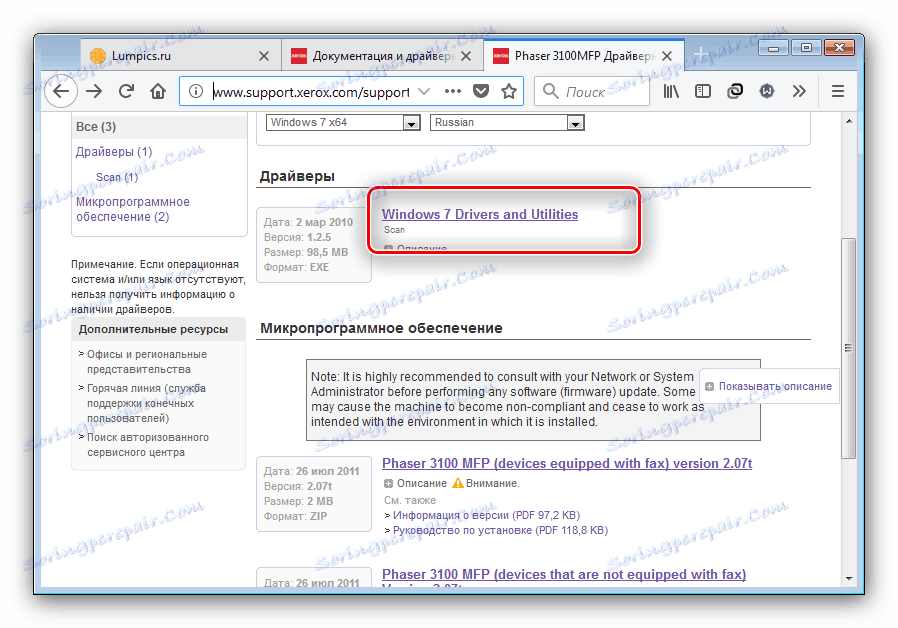Minimize the browser window

click(x=773, y=48)
